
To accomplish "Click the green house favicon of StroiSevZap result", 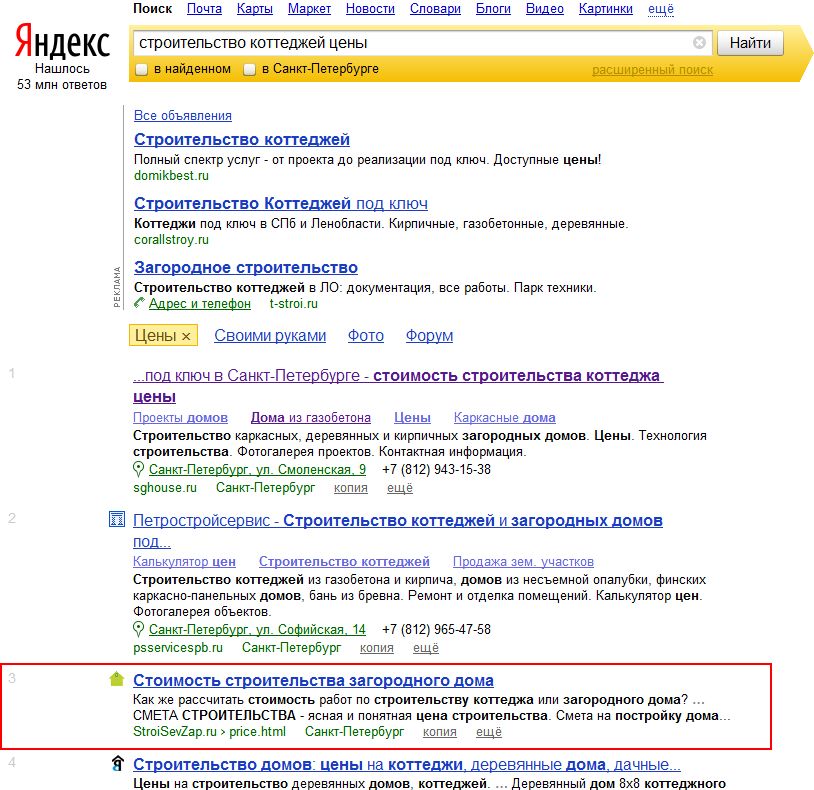I will click(x=117, y=679).
